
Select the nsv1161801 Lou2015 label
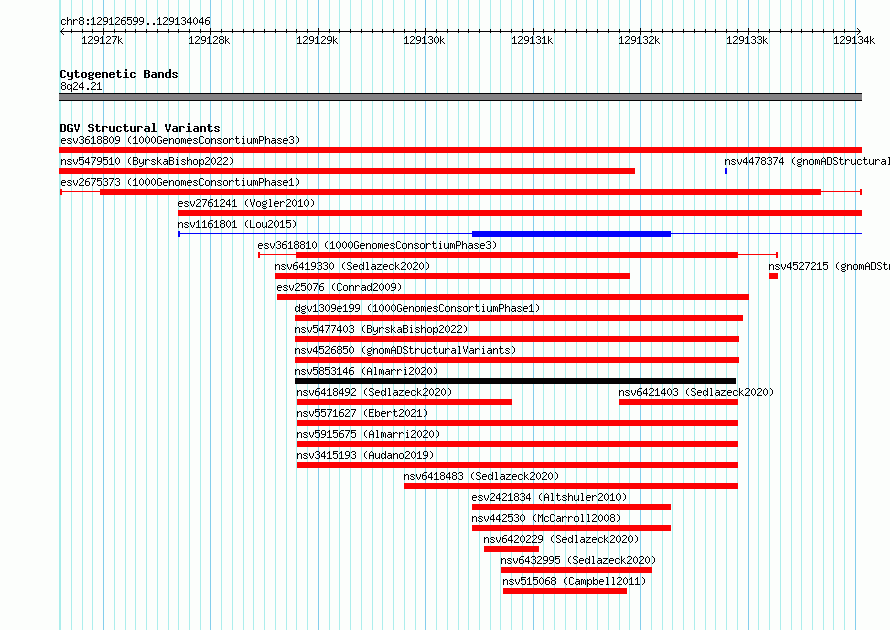click(x=237, y=224)
